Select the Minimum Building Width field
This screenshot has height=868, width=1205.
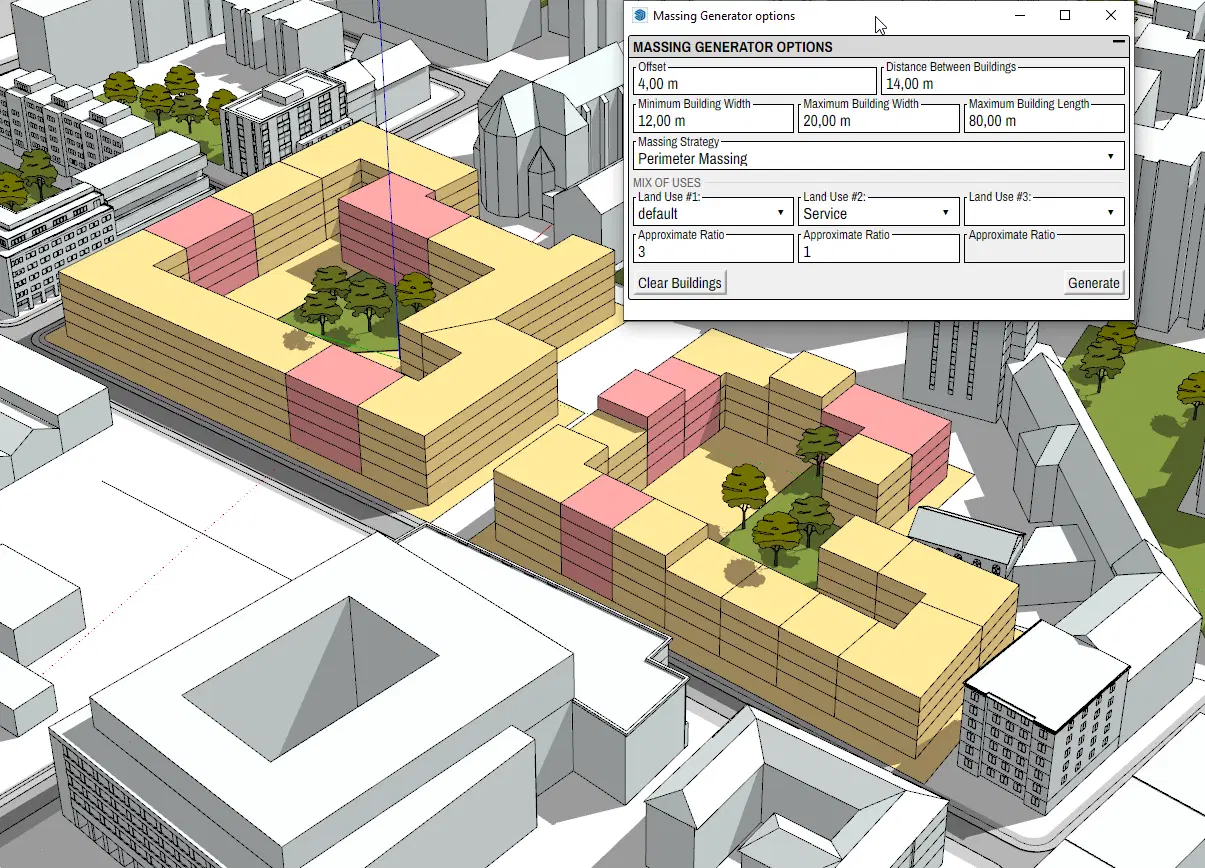coord(713,118)
